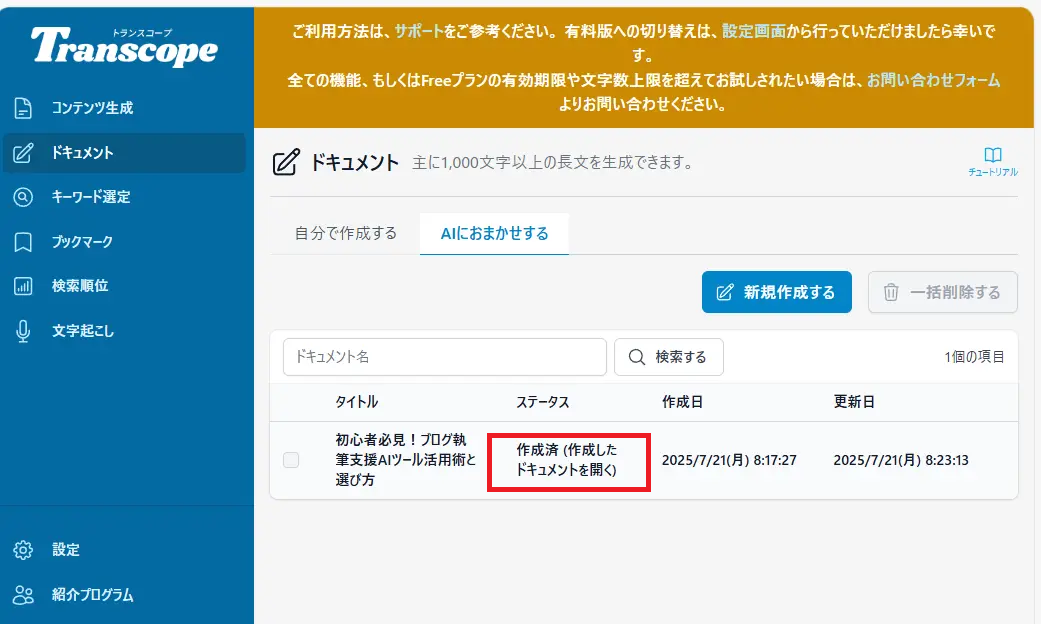This screenshot has height=624, width=1041.
Task: Open 設定 gear icon in sidebar
Action: pos(23,550)
